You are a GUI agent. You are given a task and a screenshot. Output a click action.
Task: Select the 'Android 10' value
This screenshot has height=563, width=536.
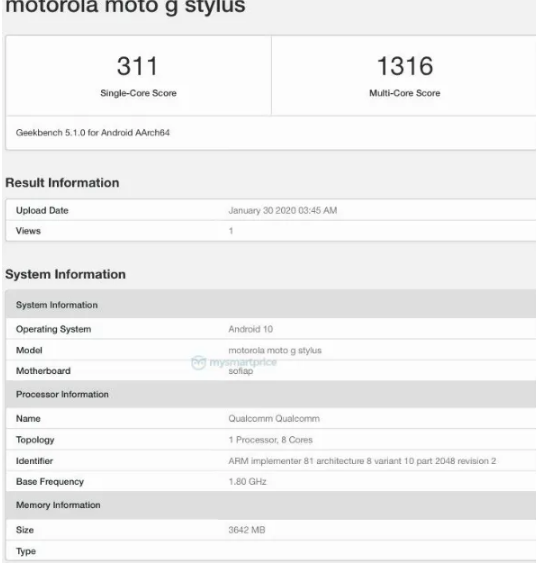[x=251, y=329]
